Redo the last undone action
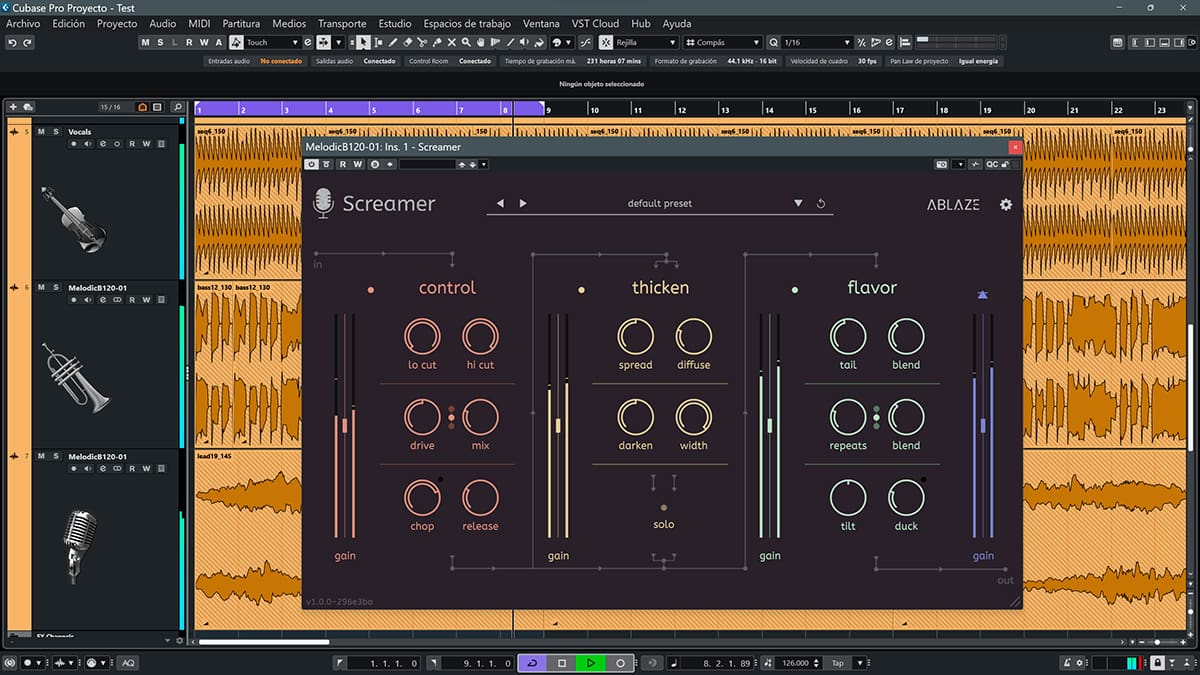The width and height of the screenshot is (1200, 675). point(27,43)
